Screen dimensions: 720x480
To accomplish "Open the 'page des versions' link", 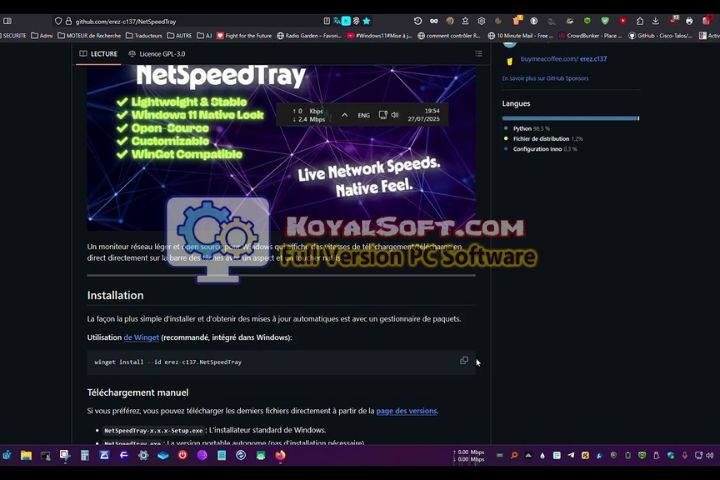I will click(x=406, y=411).
